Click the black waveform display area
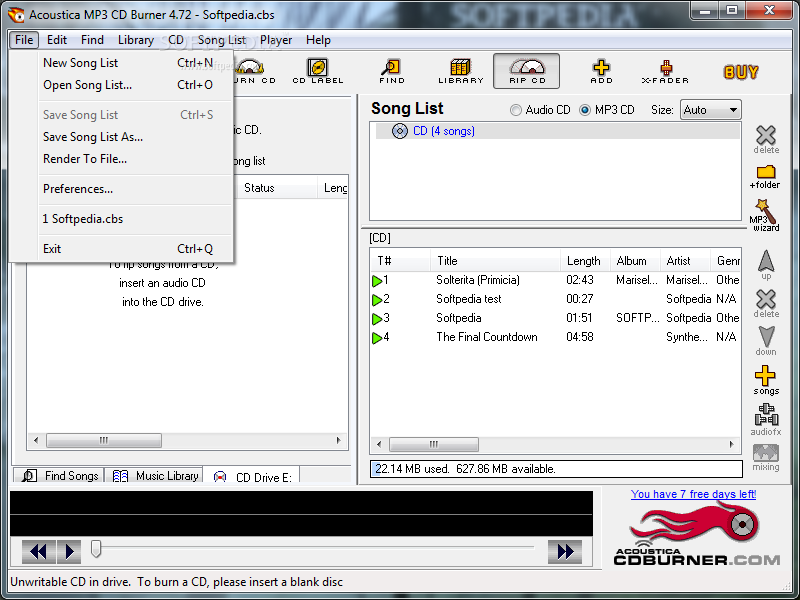 point(301,513)
